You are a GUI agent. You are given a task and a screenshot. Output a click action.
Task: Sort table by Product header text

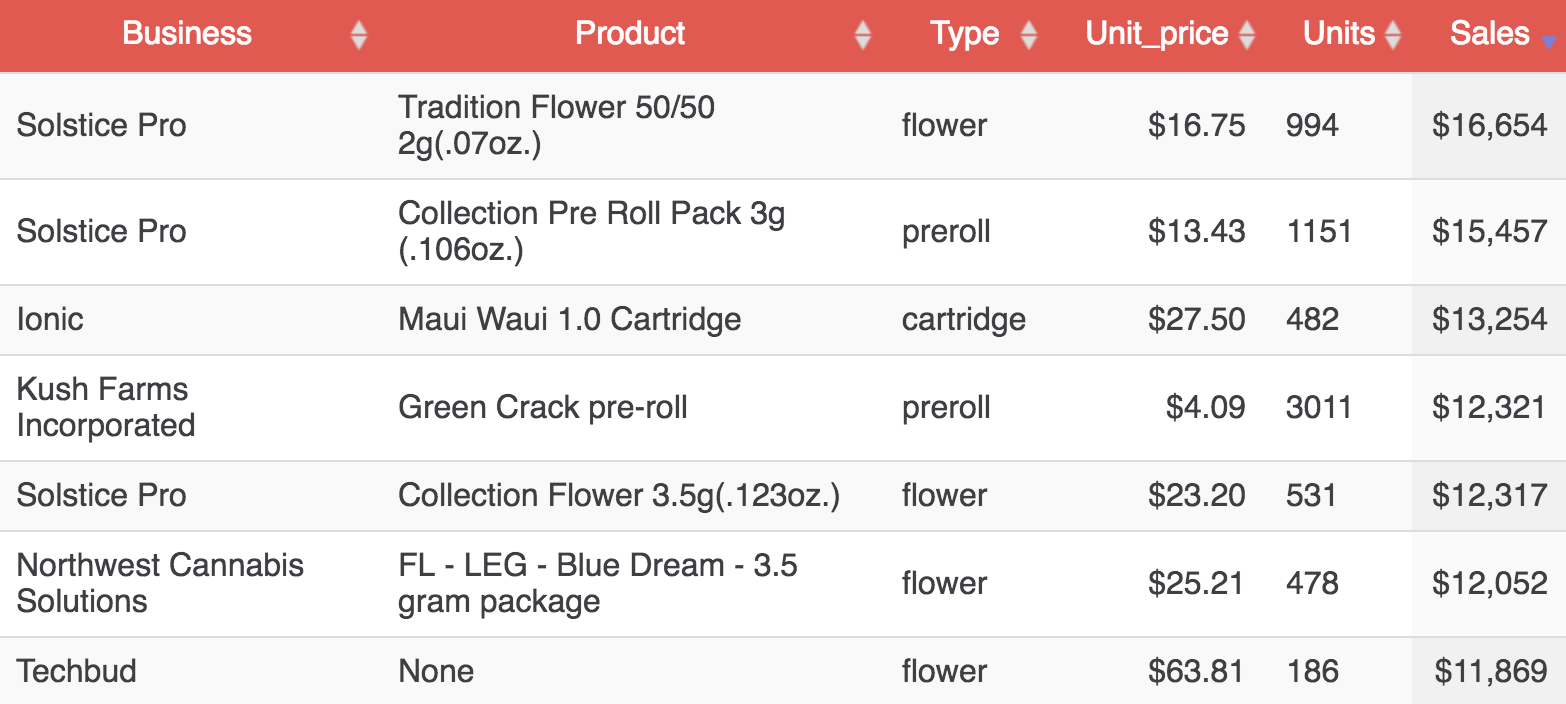coord(630,34)
